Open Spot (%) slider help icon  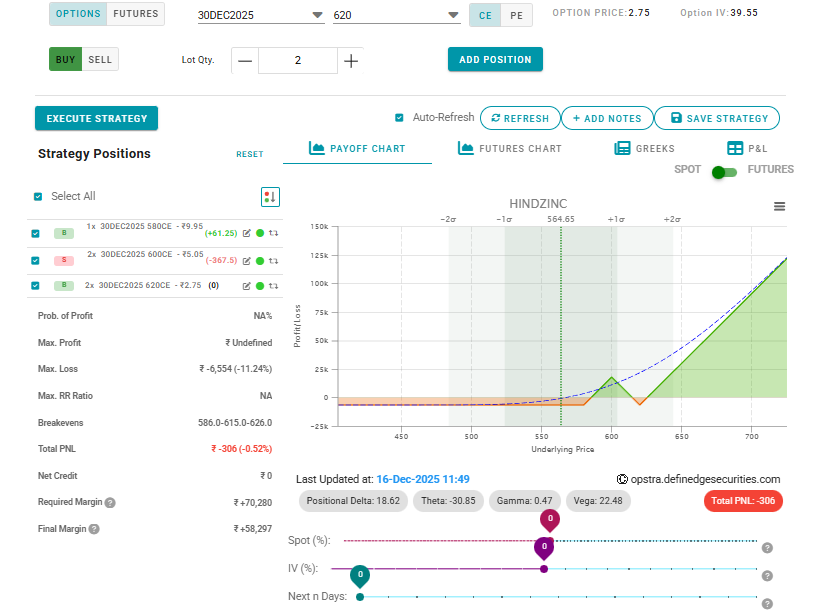pyautogui.click(x=767, y=548)
